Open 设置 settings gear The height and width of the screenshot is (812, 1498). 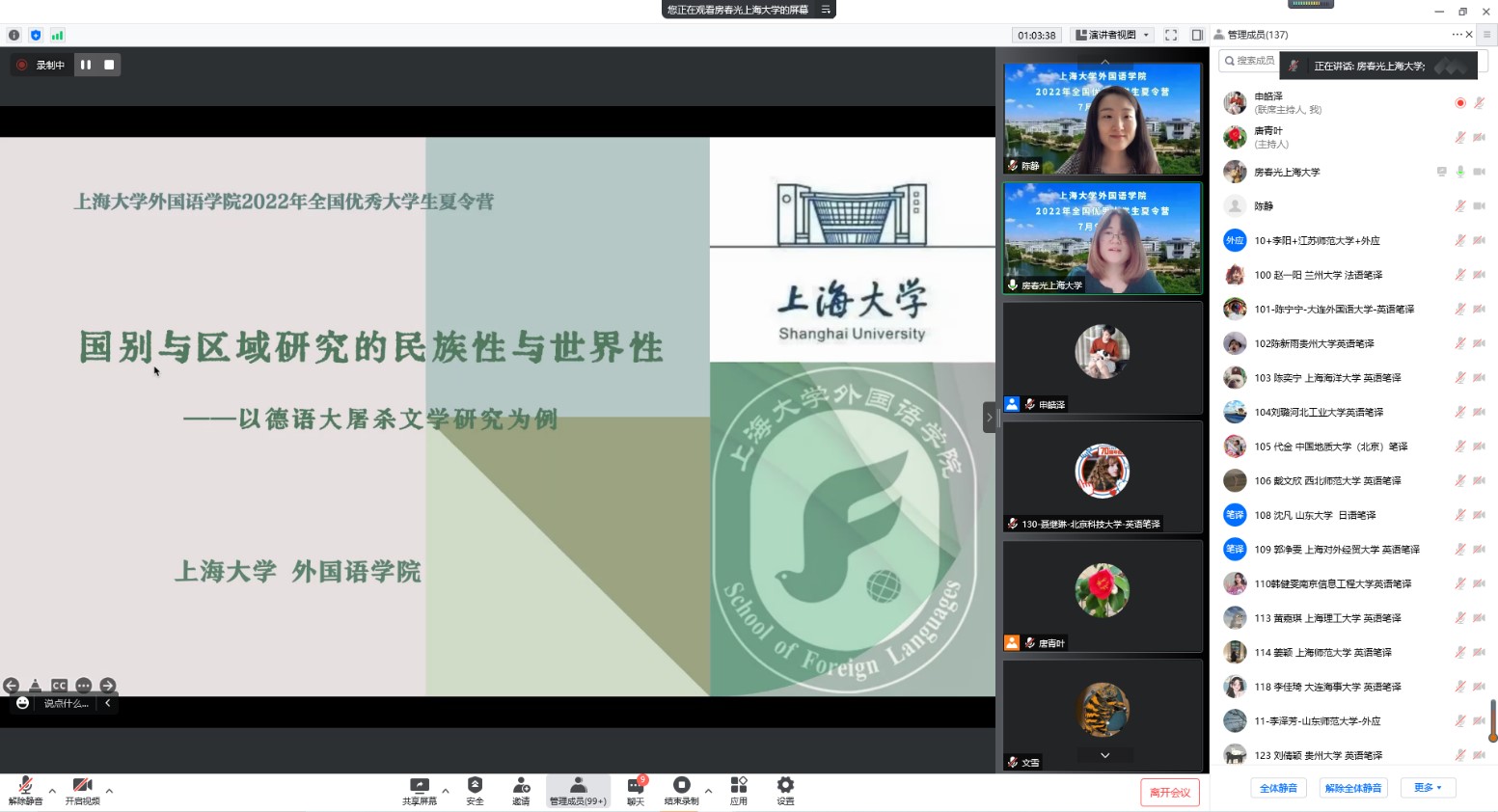785,791
